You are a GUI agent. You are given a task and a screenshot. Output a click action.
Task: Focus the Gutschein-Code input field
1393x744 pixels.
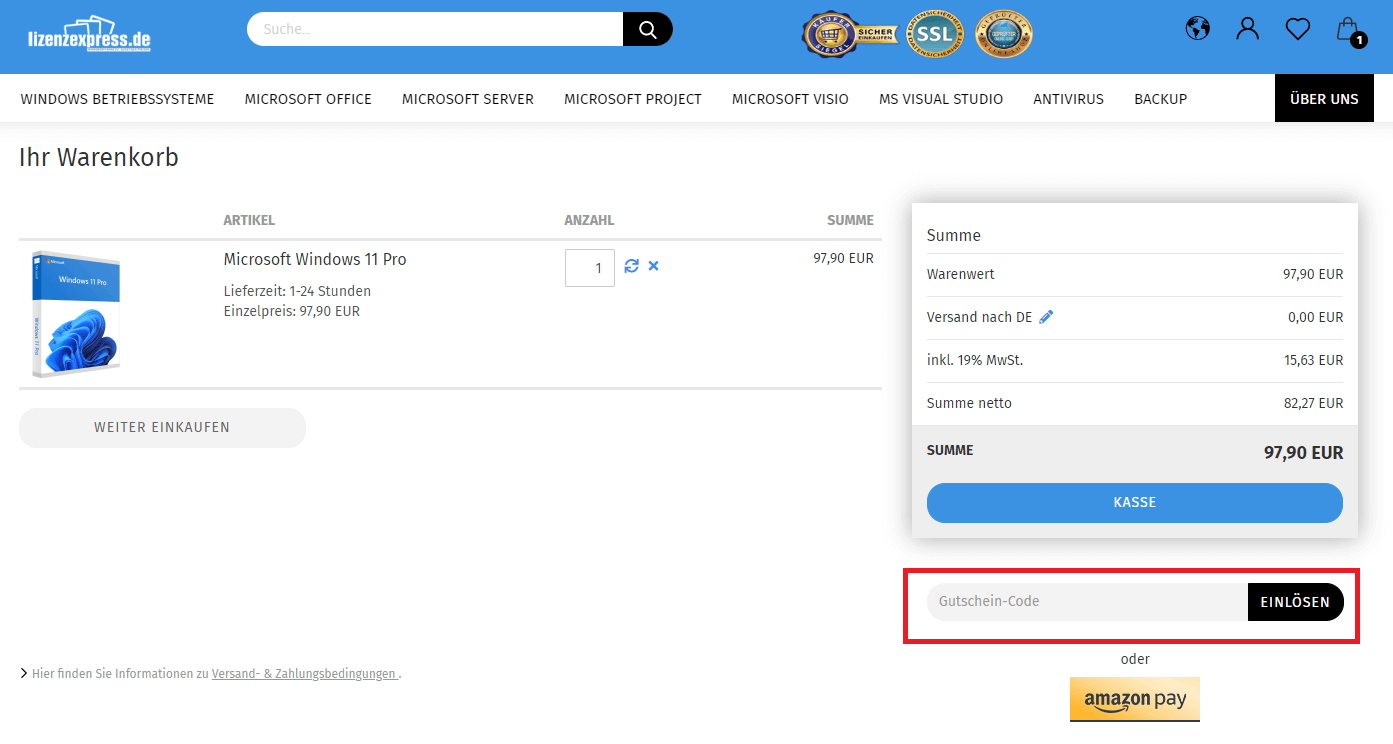[x=1087, y=602]
